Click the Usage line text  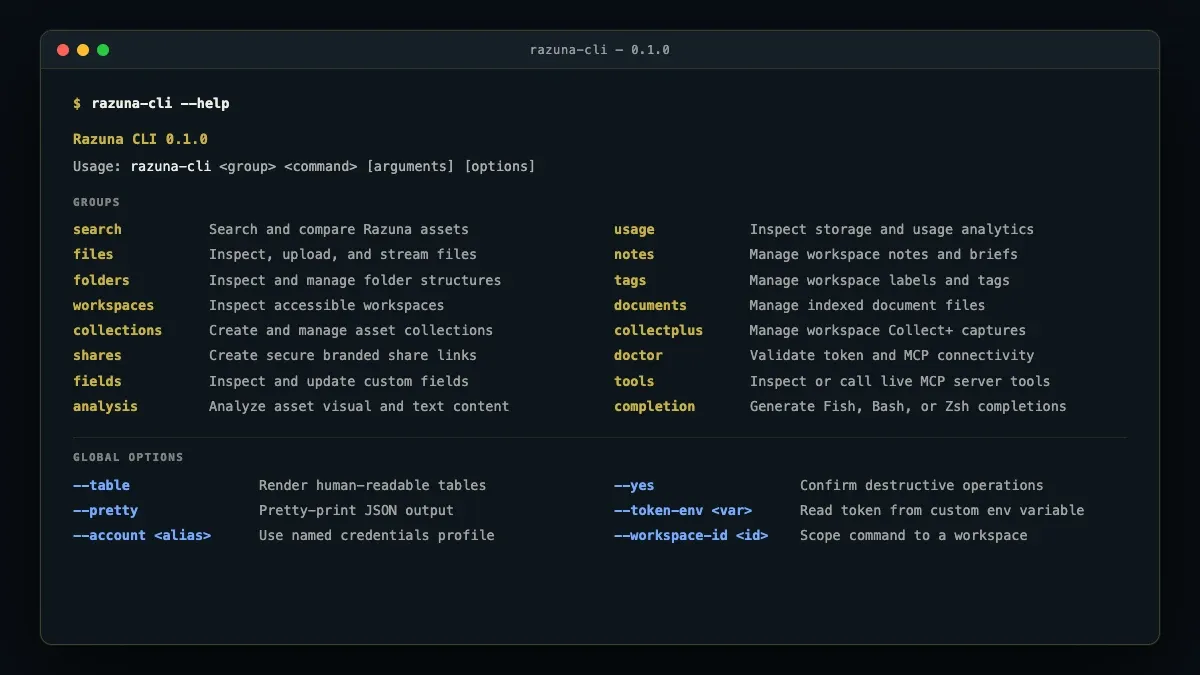point(304,166)
